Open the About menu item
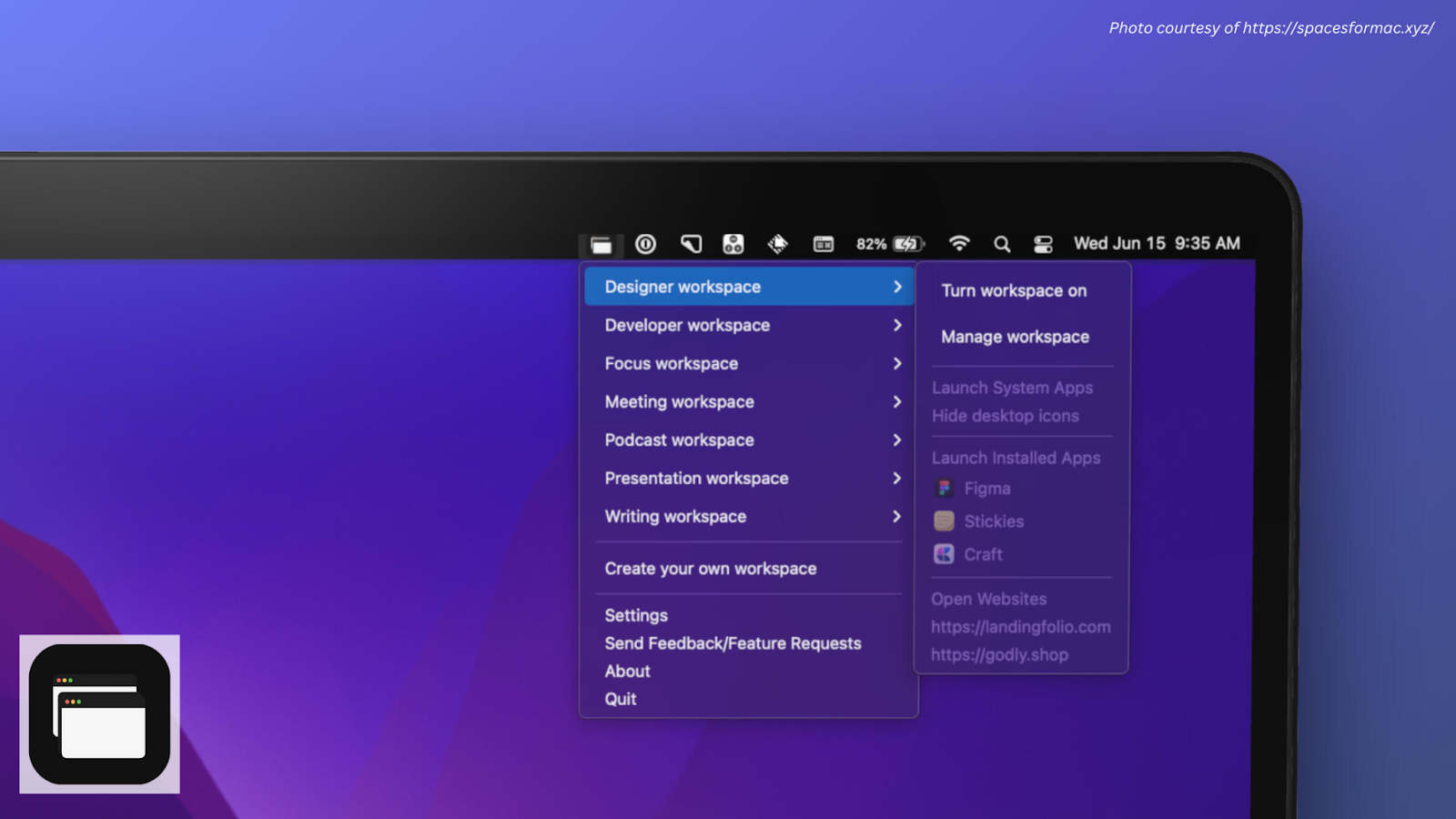Screen dimensions: 1456x819 627,671
